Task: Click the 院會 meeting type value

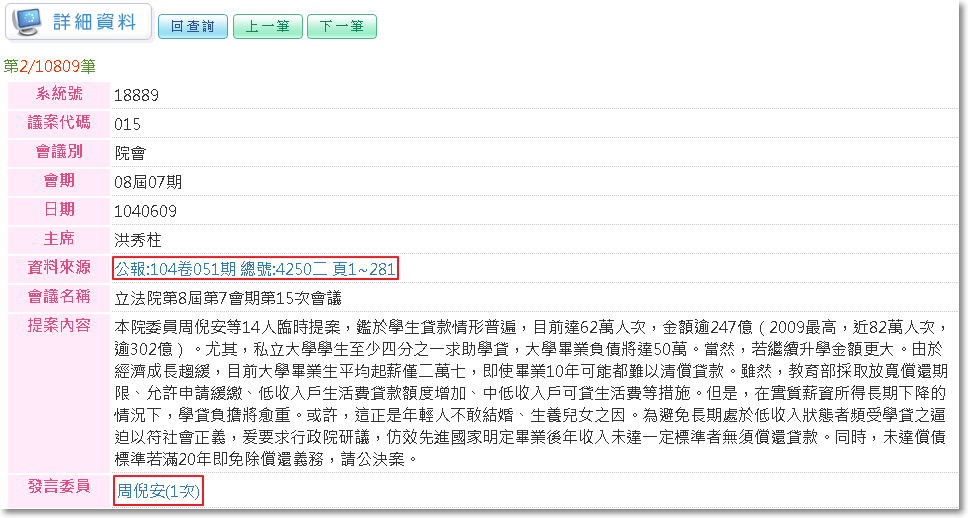Action: pyautogui.click(x=129, y=154)
